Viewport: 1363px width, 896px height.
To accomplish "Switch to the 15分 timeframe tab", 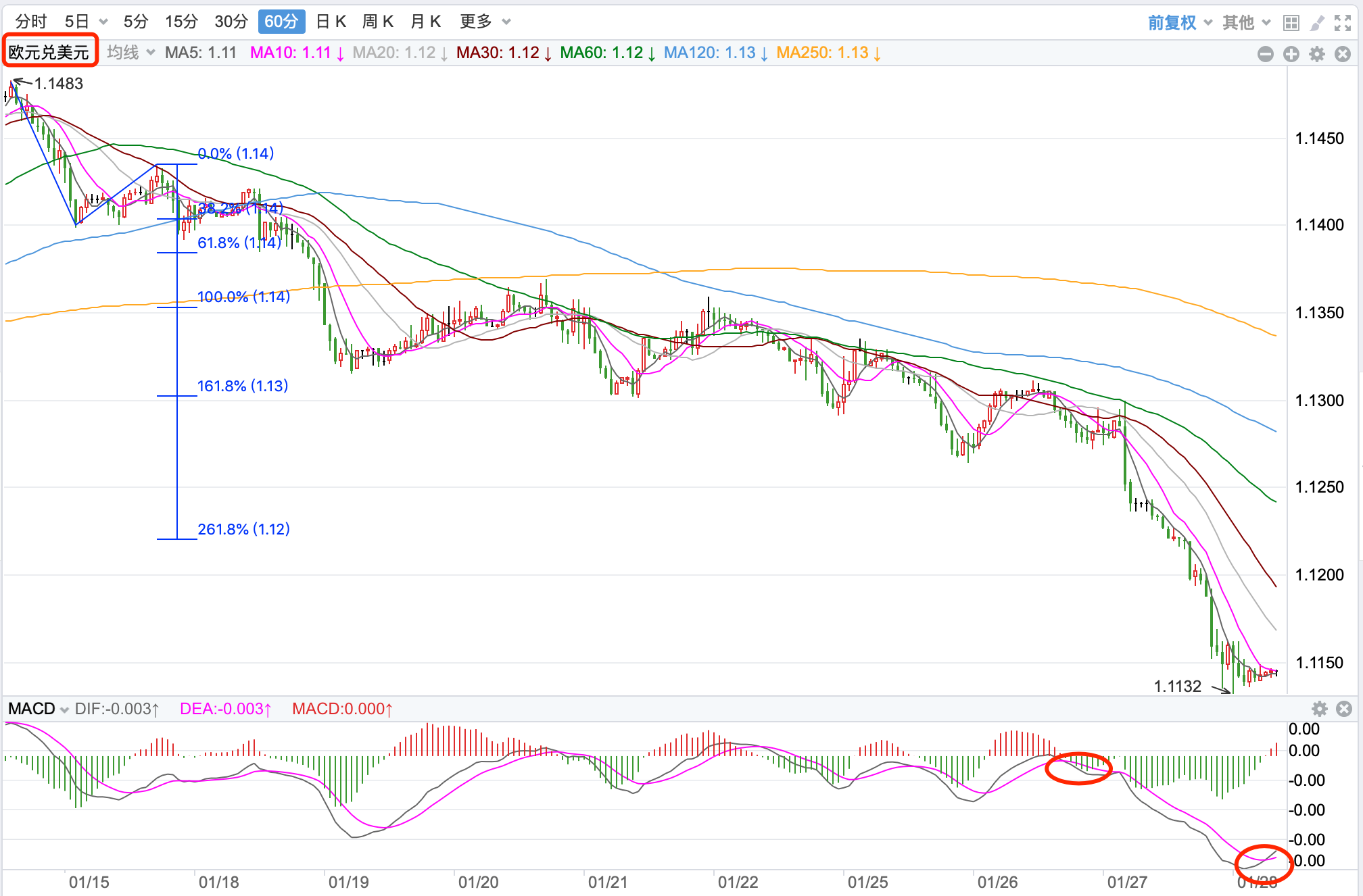I will point(181,22).
